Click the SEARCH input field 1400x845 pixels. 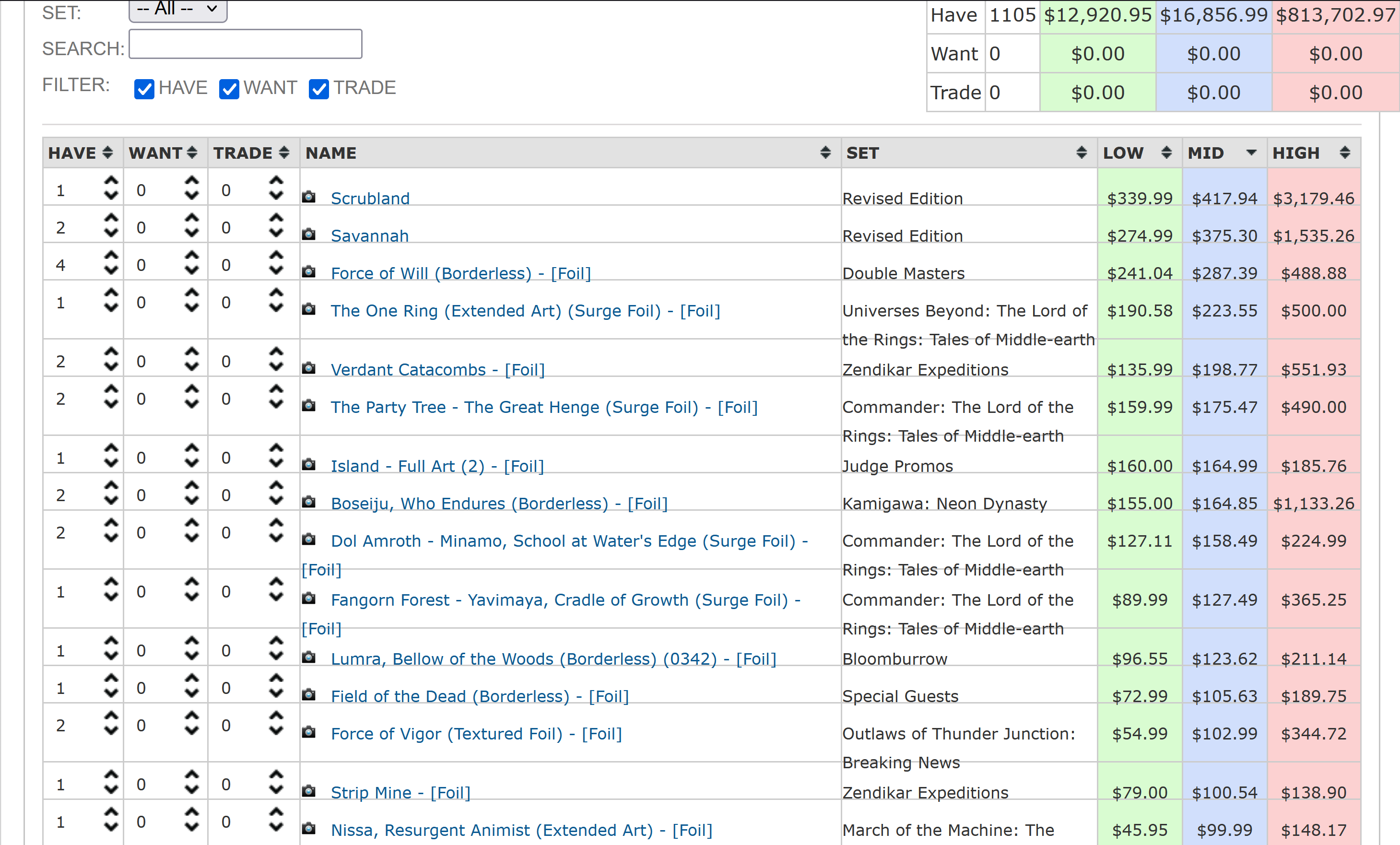(x=246, y=44)
